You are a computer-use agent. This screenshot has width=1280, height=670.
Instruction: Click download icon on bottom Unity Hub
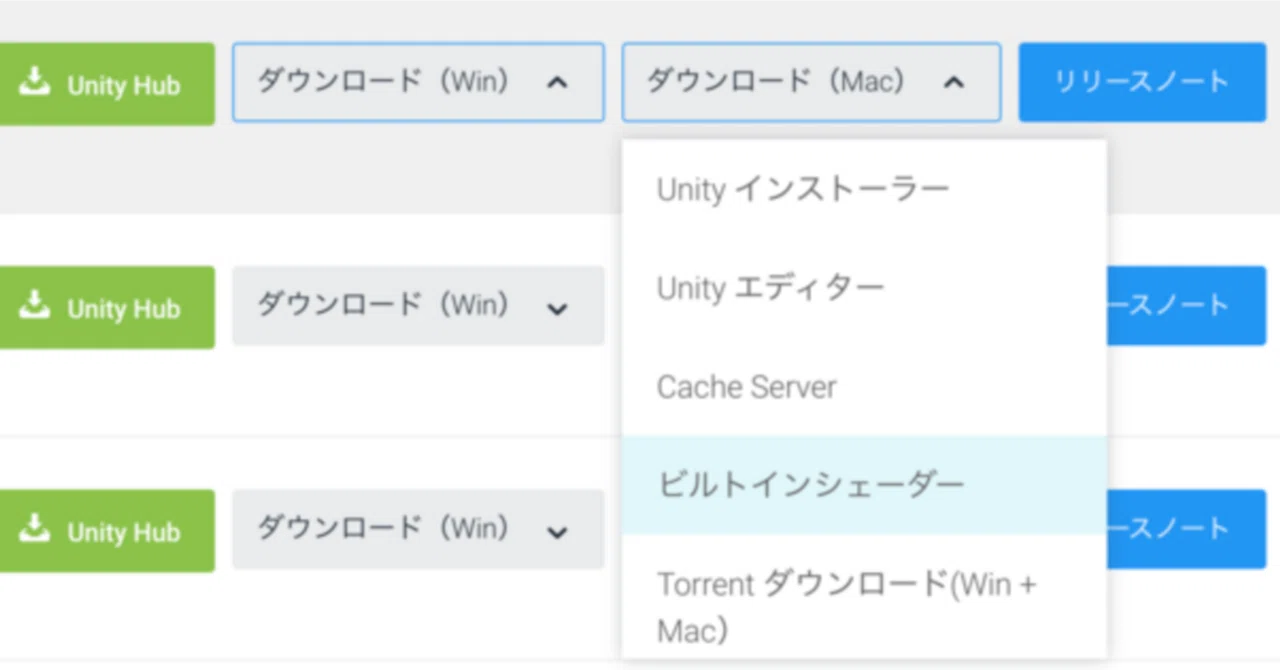[35, 529]
